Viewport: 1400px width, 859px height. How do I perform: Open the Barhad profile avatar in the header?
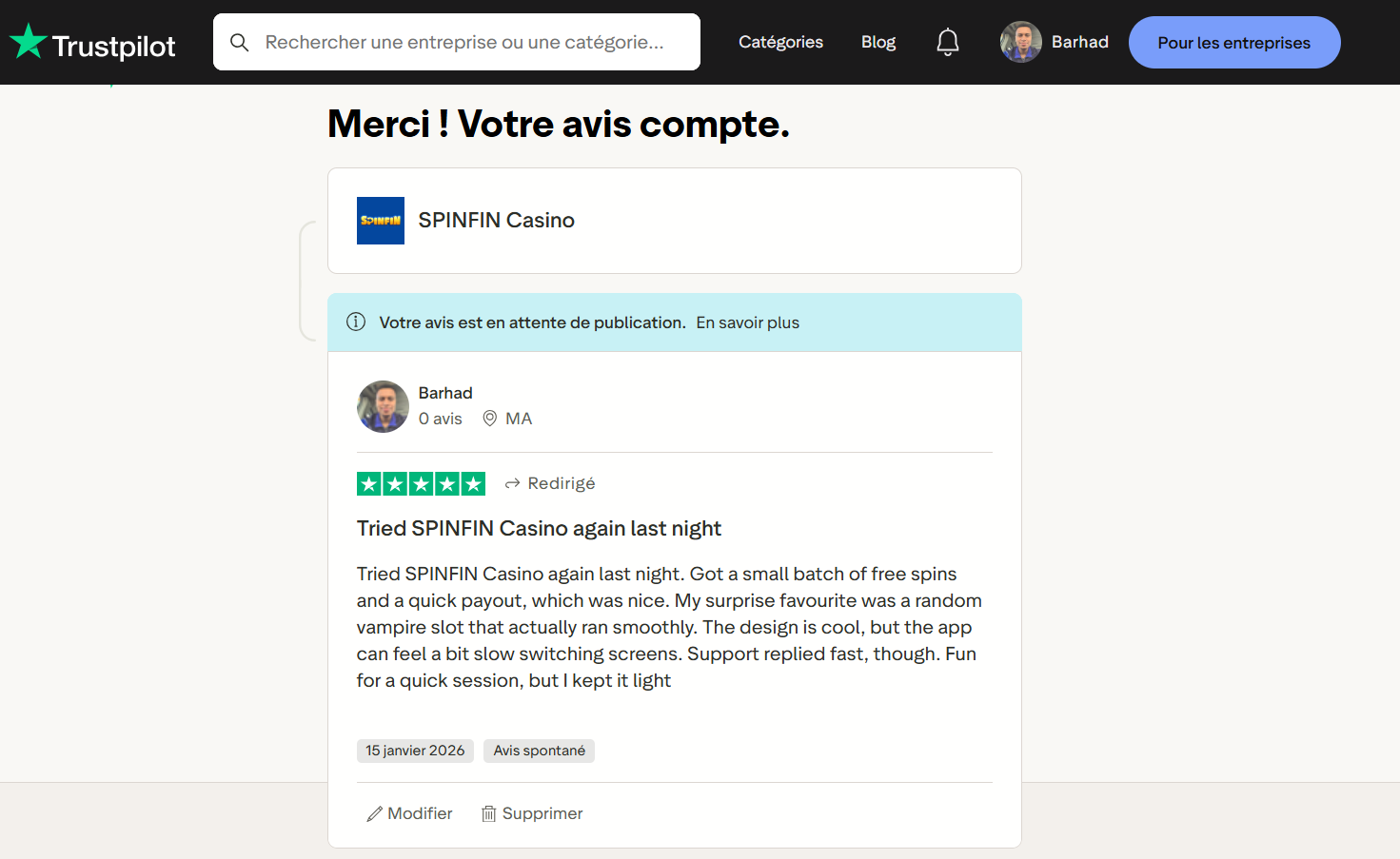tap(1021, 42)
